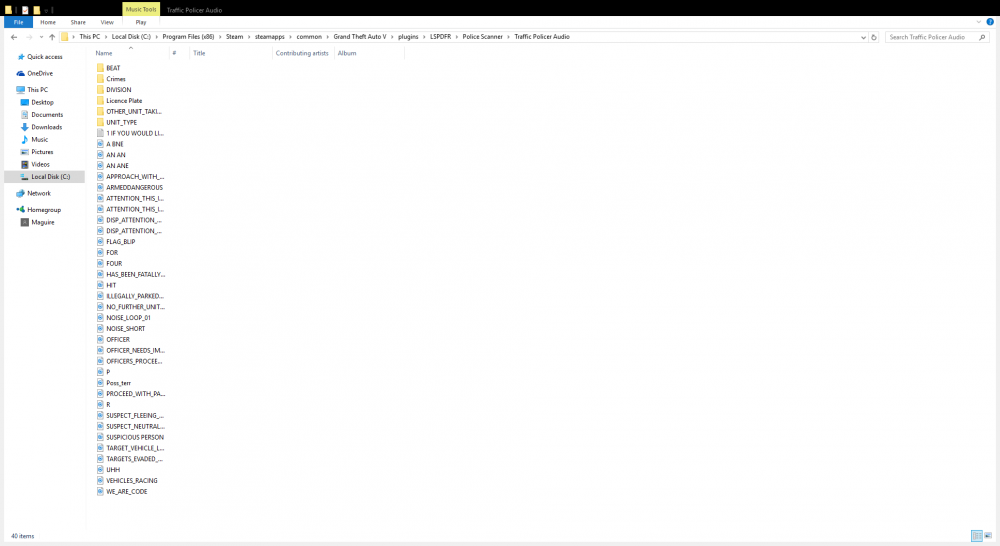The image size is (1000, 546).
Task: Select the Music Tools contextual tab header
Action: tap(141, 10)
